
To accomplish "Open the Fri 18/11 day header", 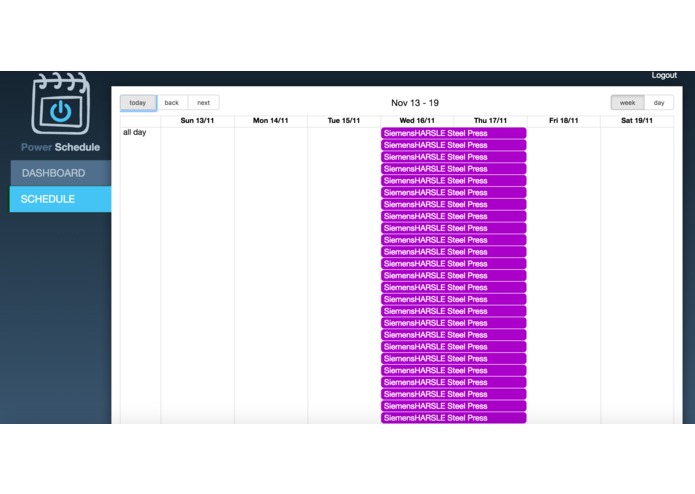I will (564, 121).
